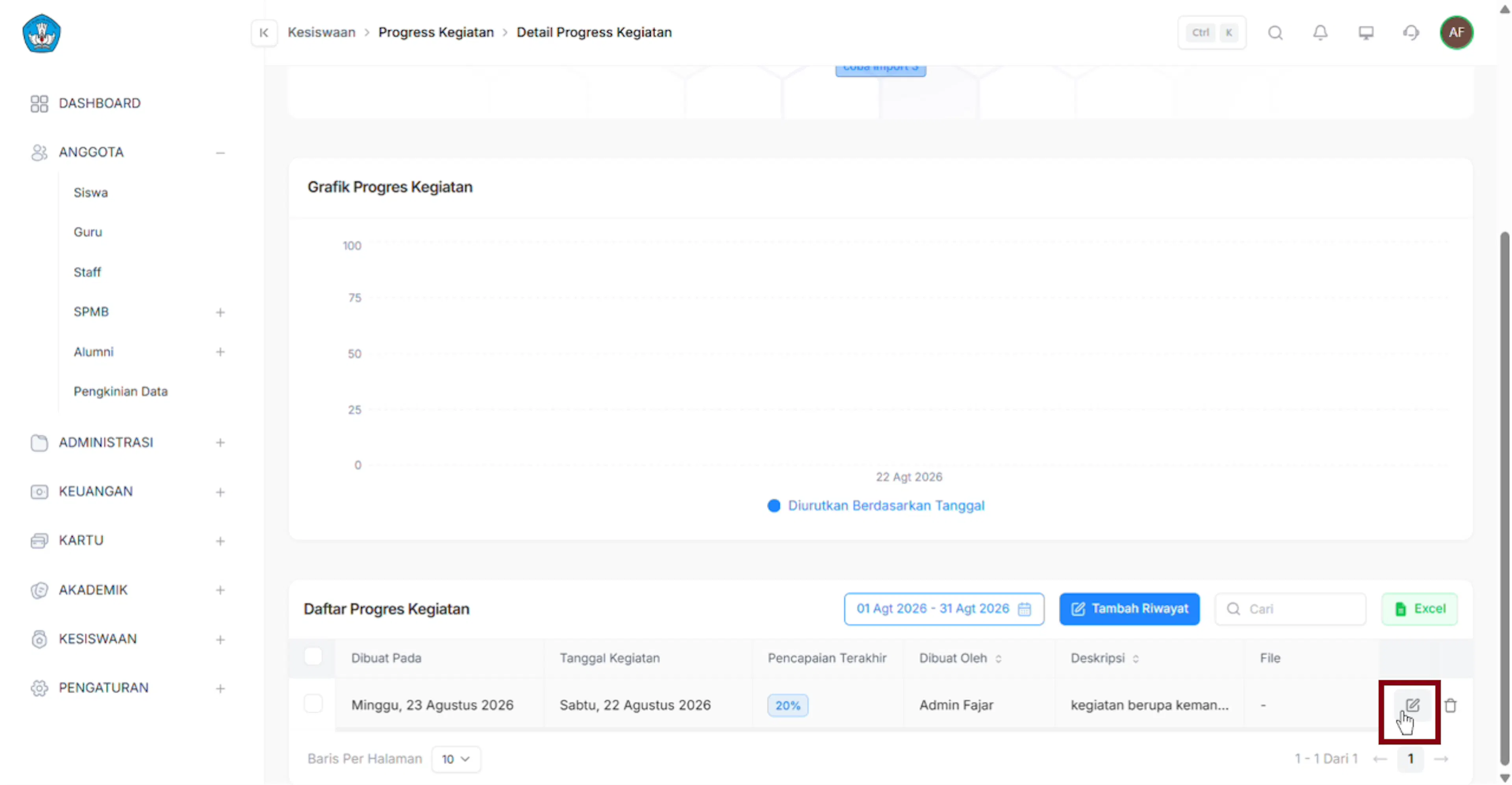Image resolution: width=1512 pixels, height=785 pixels.
Task: Open the Siswa submenu item
Action: click(x=91, y=193)
